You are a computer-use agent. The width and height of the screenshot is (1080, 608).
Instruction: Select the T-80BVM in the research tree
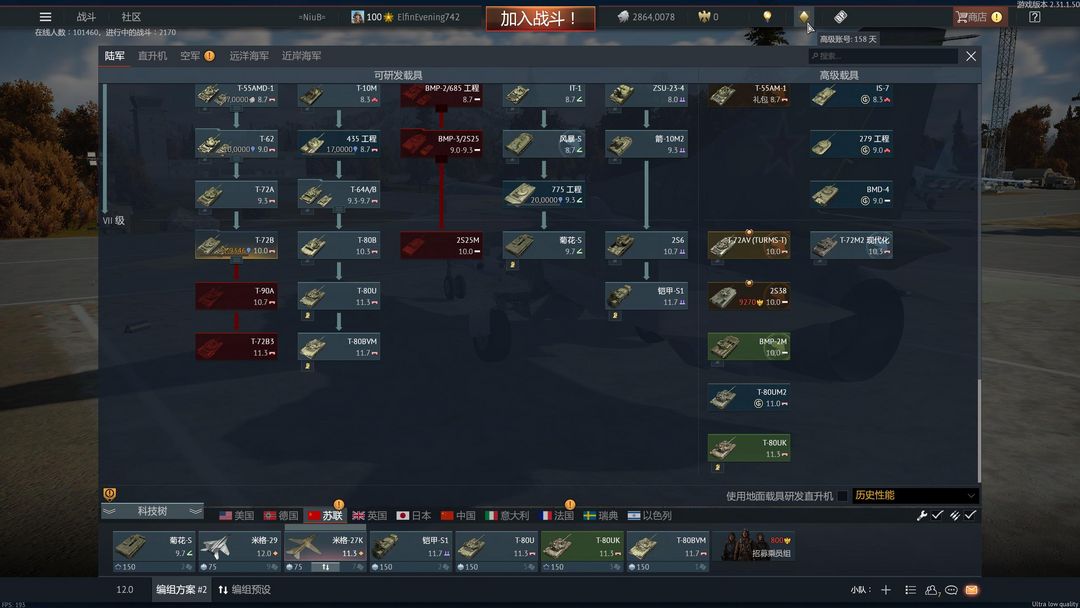click(x=339, y=346)
